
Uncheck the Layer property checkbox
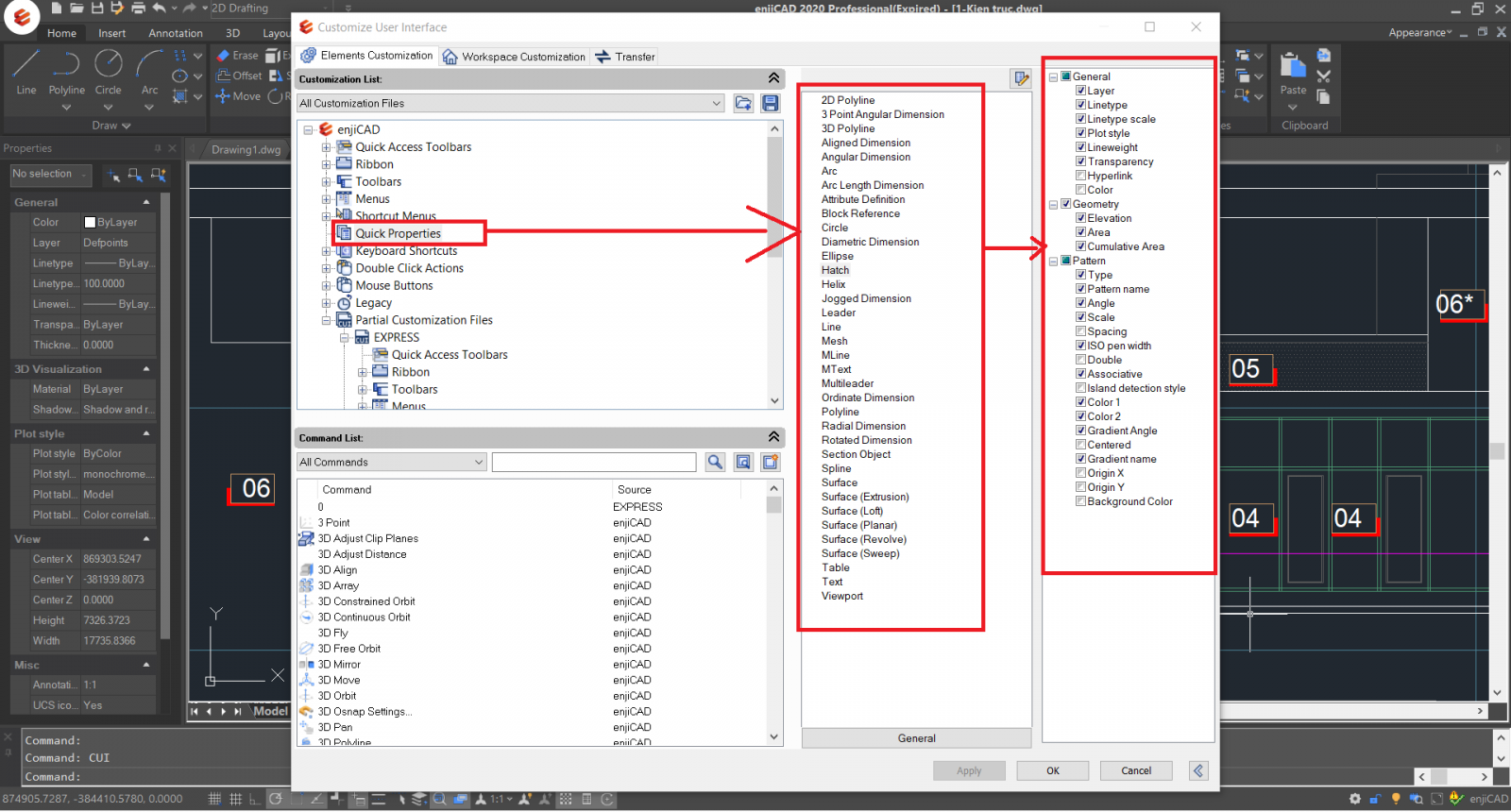[x=1080, y=91]
